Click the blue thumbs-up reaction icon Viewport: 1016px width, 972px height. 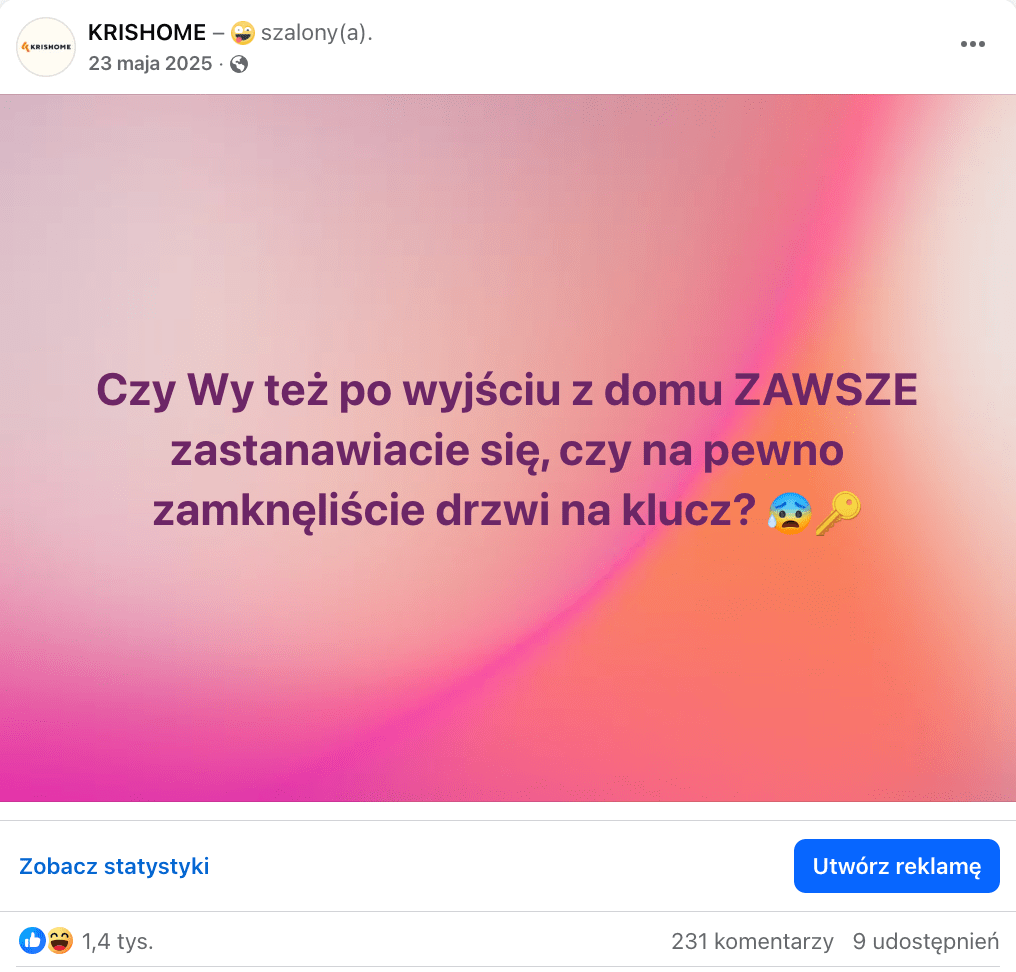(x=32, y=940)
